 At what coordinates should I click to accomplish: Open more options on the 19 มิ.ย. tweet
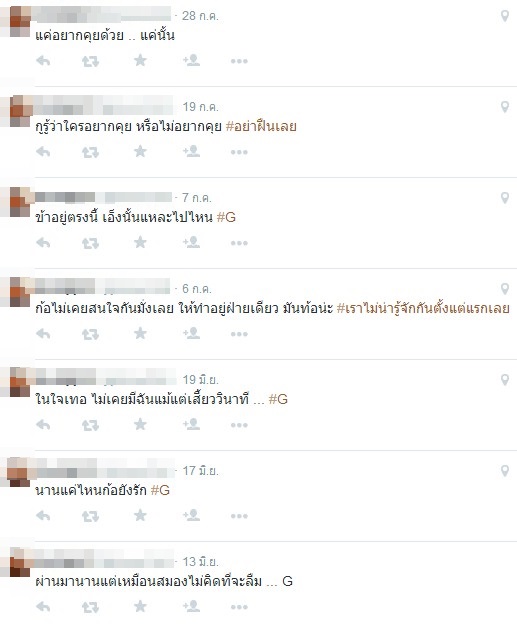tap(239, 425)
